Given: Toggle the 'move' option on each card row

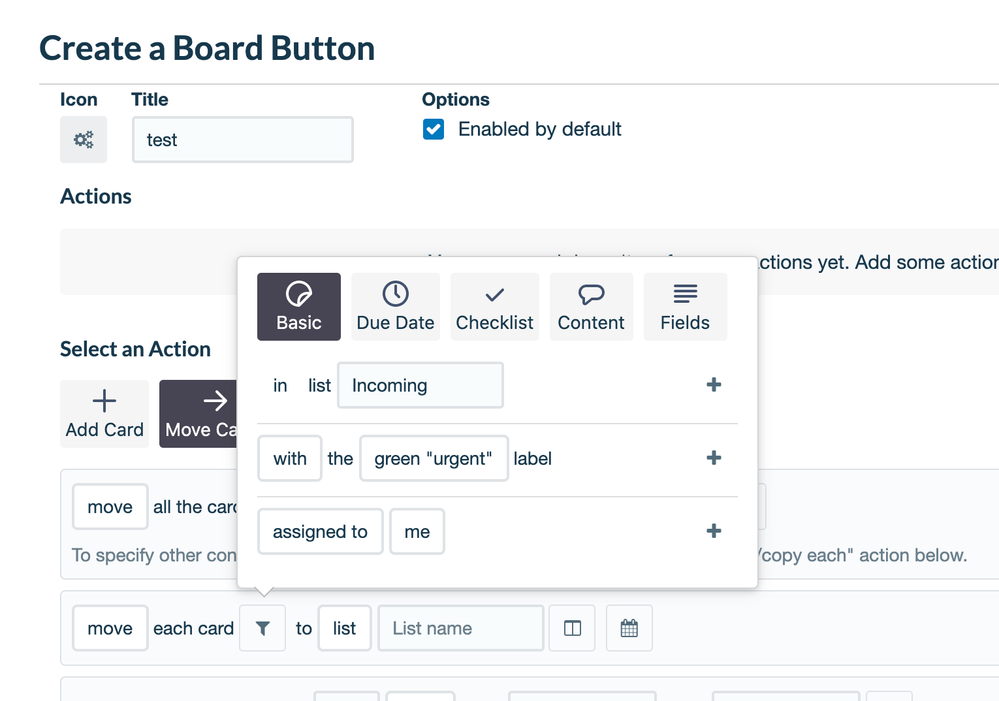Looking at the screenshot, I should point(110,629).
